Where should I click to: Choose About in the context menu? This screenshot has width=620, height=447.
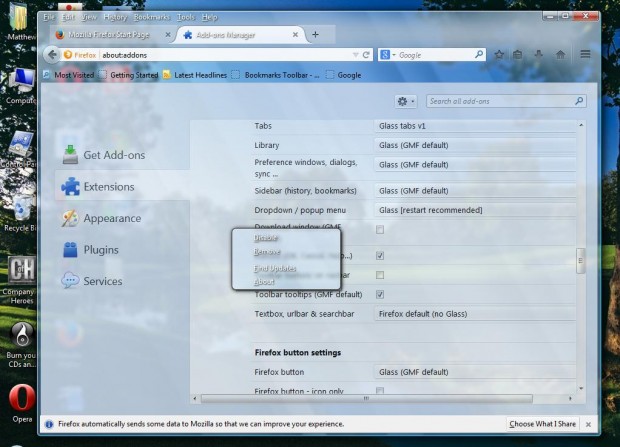point(286,282)
